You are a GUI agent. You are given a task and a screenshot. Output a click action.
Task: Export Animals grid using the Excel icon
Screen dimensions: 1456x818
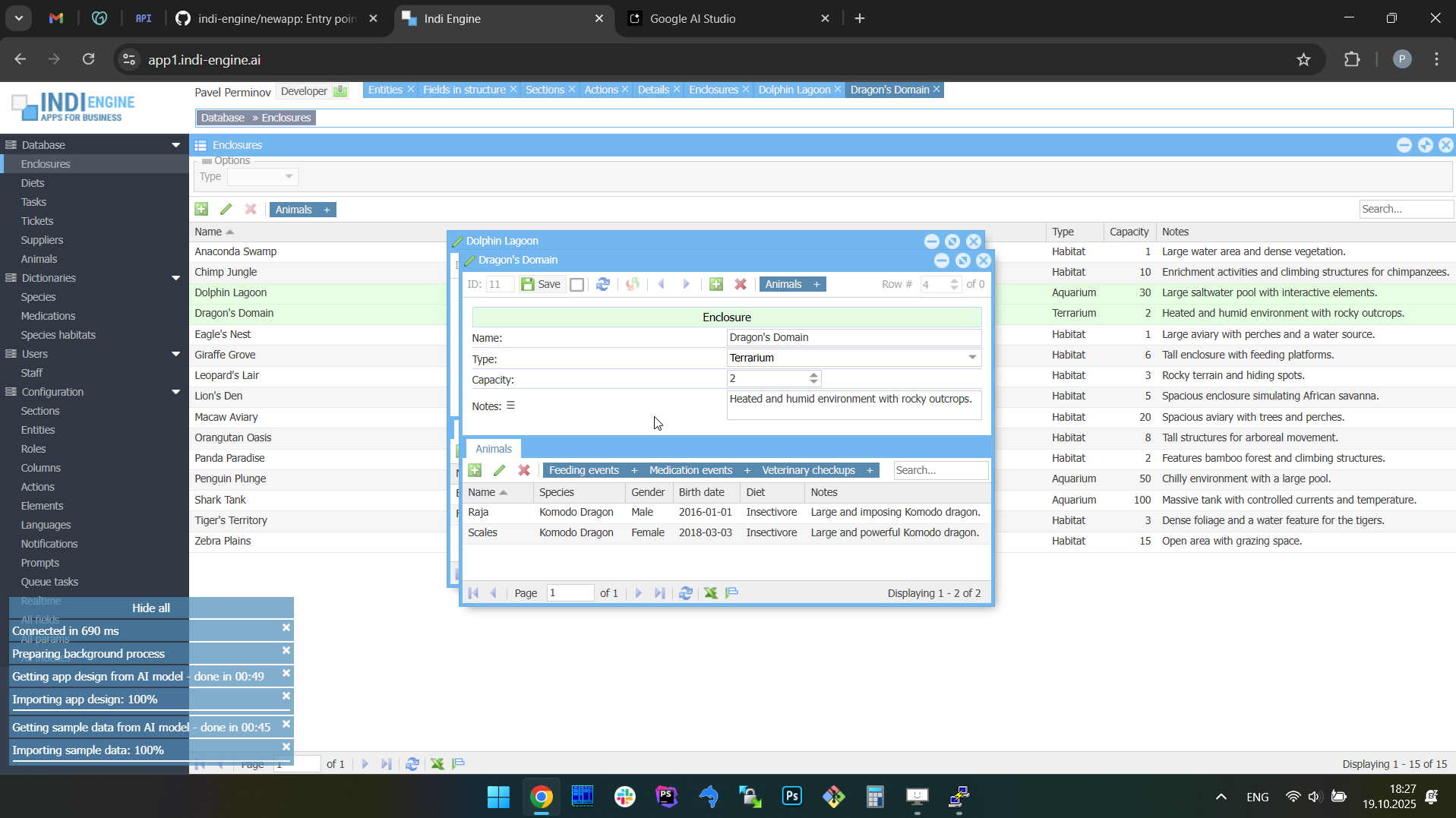click(710, 593)
